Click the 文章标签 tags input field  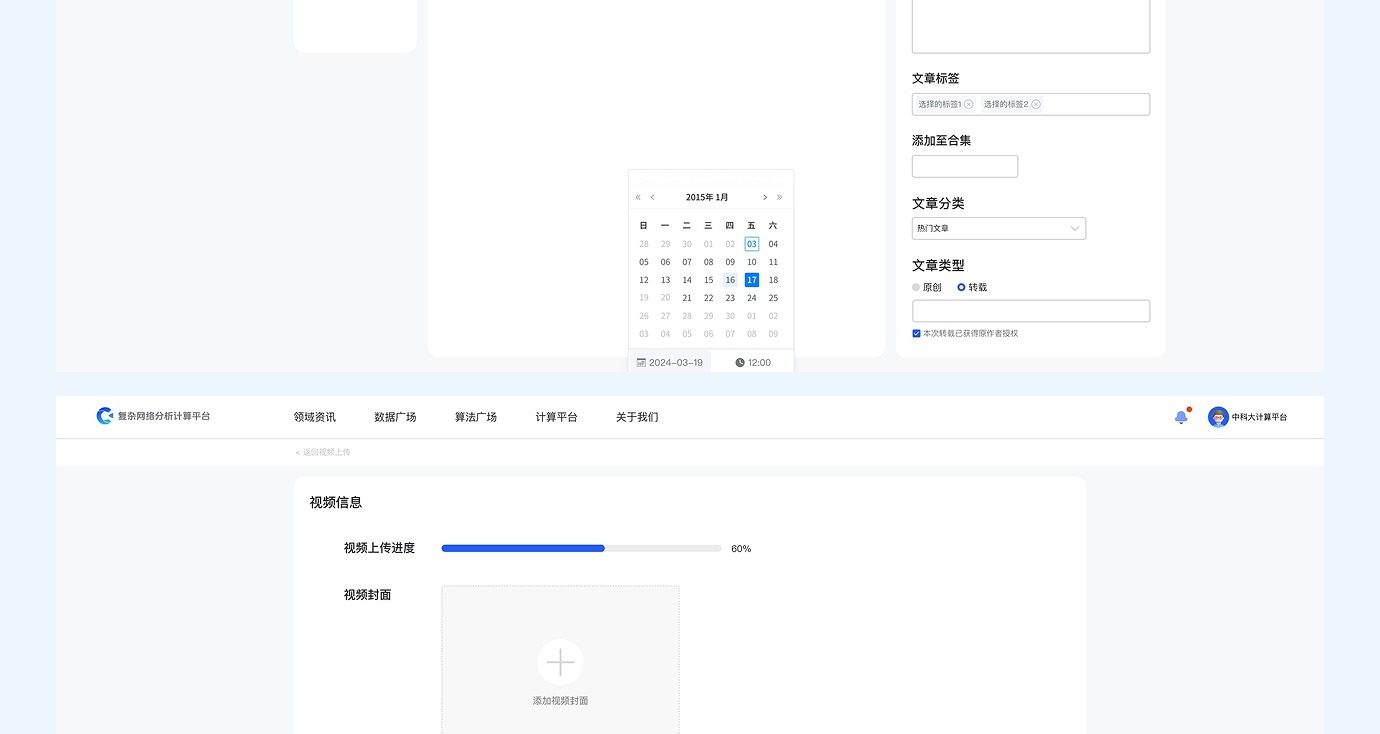point(1031,104)
